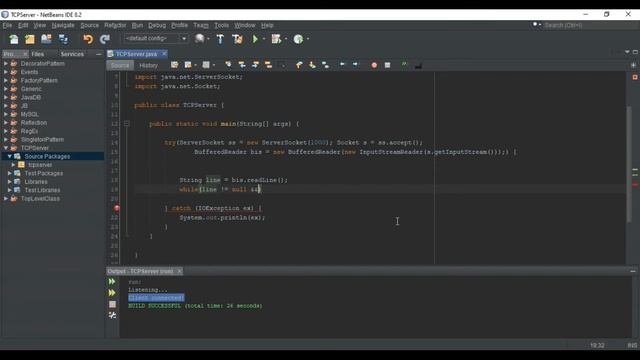The width and height of the screenshot is (640, 360).
Task: Click the Save All icon
Action: pos(63,39)
